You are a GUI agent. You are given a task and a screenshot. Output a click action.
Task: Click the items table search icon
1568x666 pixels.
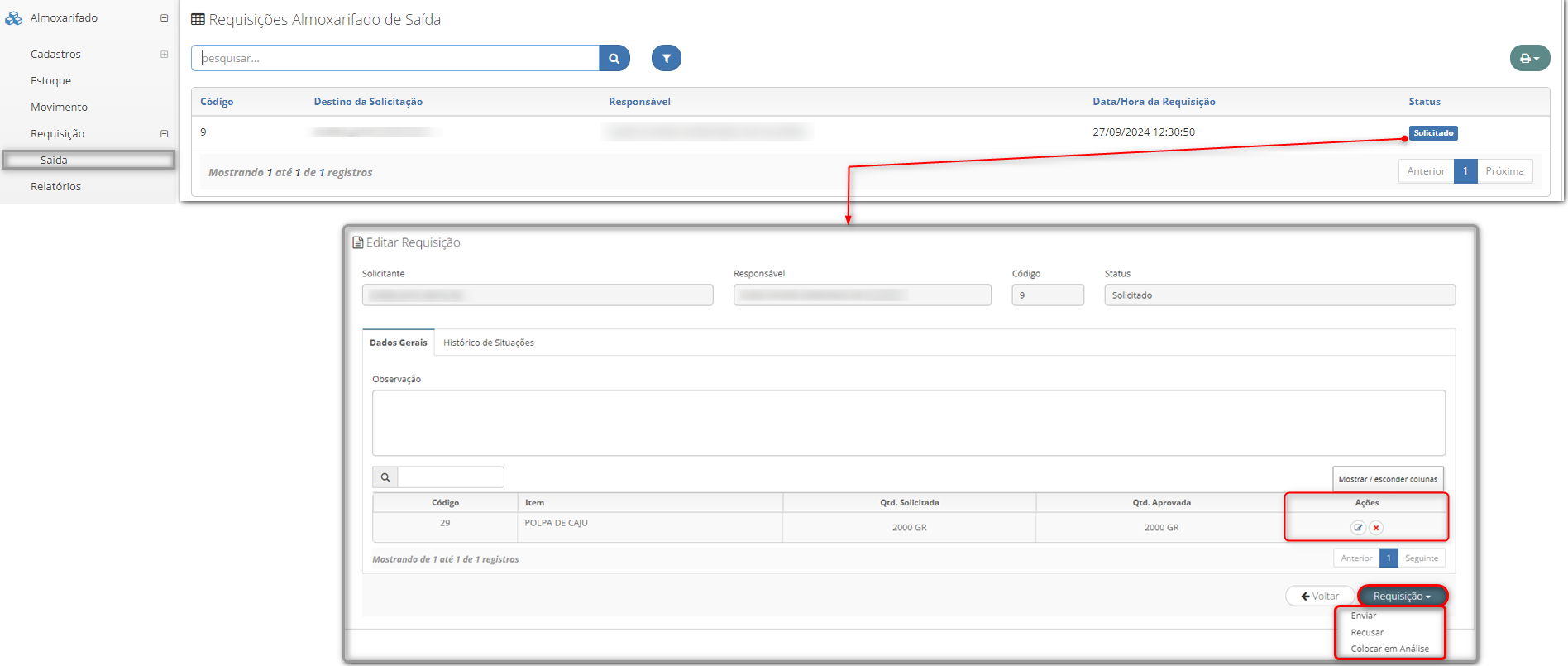click(385, 477)
